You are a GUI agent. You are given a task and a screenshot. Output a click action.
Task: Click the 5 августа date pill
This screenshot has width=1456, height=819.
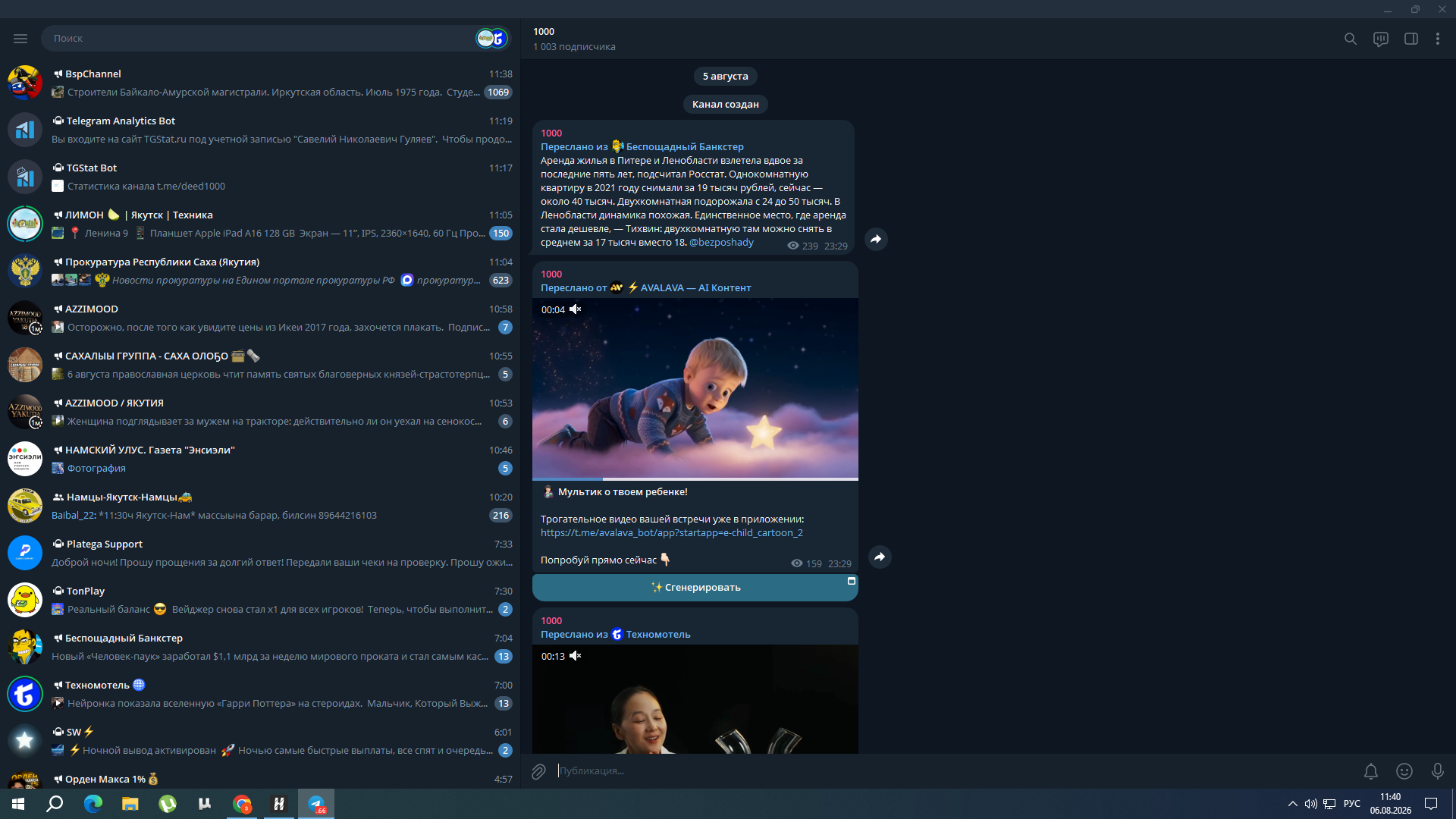coord(725,76)
